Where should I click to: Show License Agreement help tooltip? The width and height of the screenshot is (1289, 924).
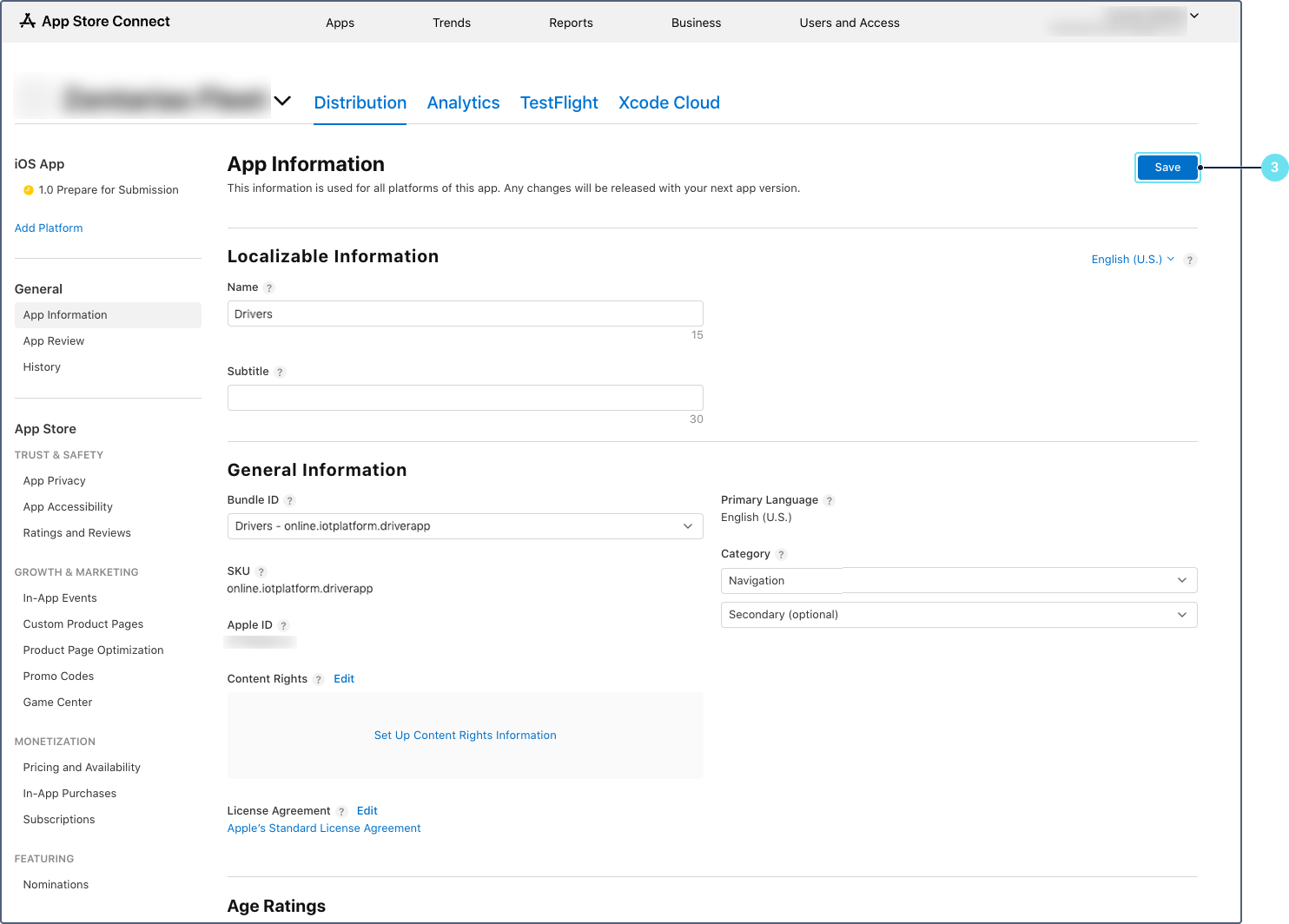(341, 812)
